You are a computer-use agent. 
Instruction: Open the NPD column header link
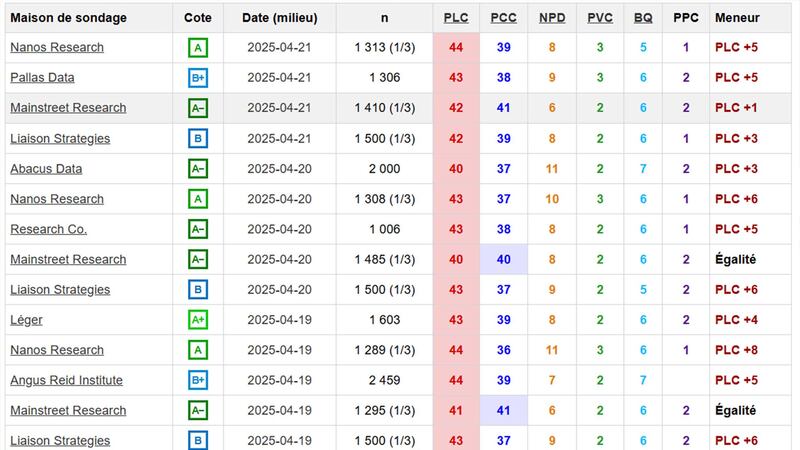(x=551, y=18)
